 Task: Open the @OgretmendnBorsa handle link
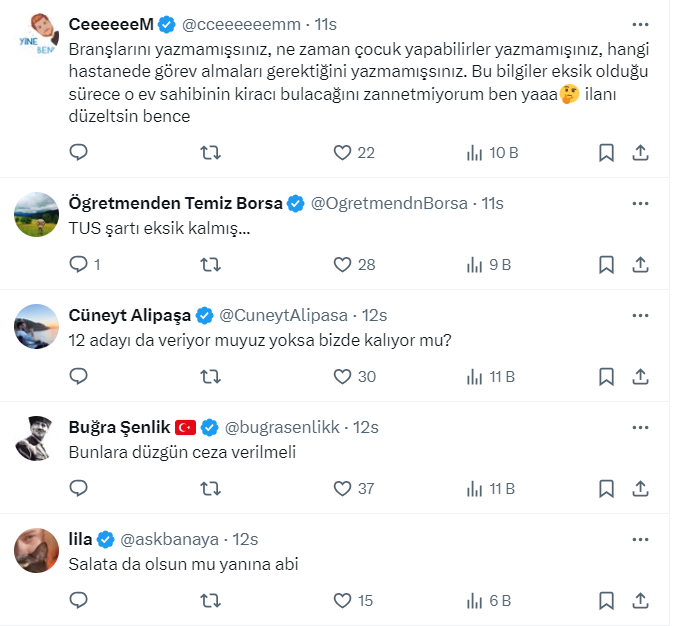click(x=389, y=203)
